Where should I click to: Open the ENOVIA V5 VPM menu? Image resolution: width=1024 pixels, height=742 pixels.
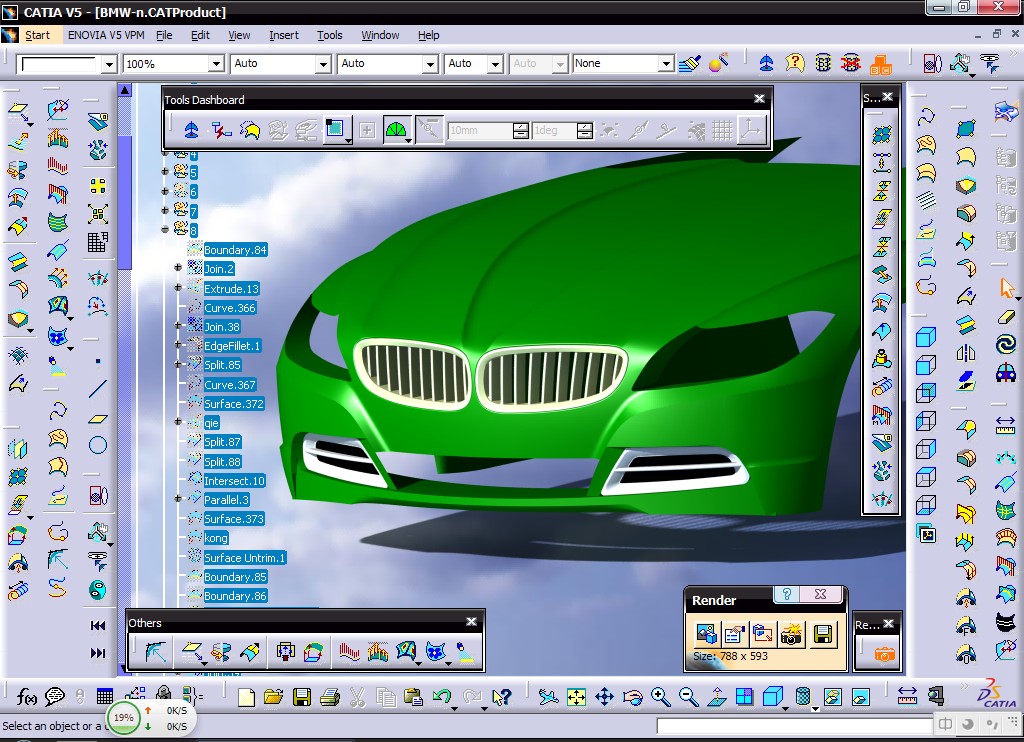(106, 35)
